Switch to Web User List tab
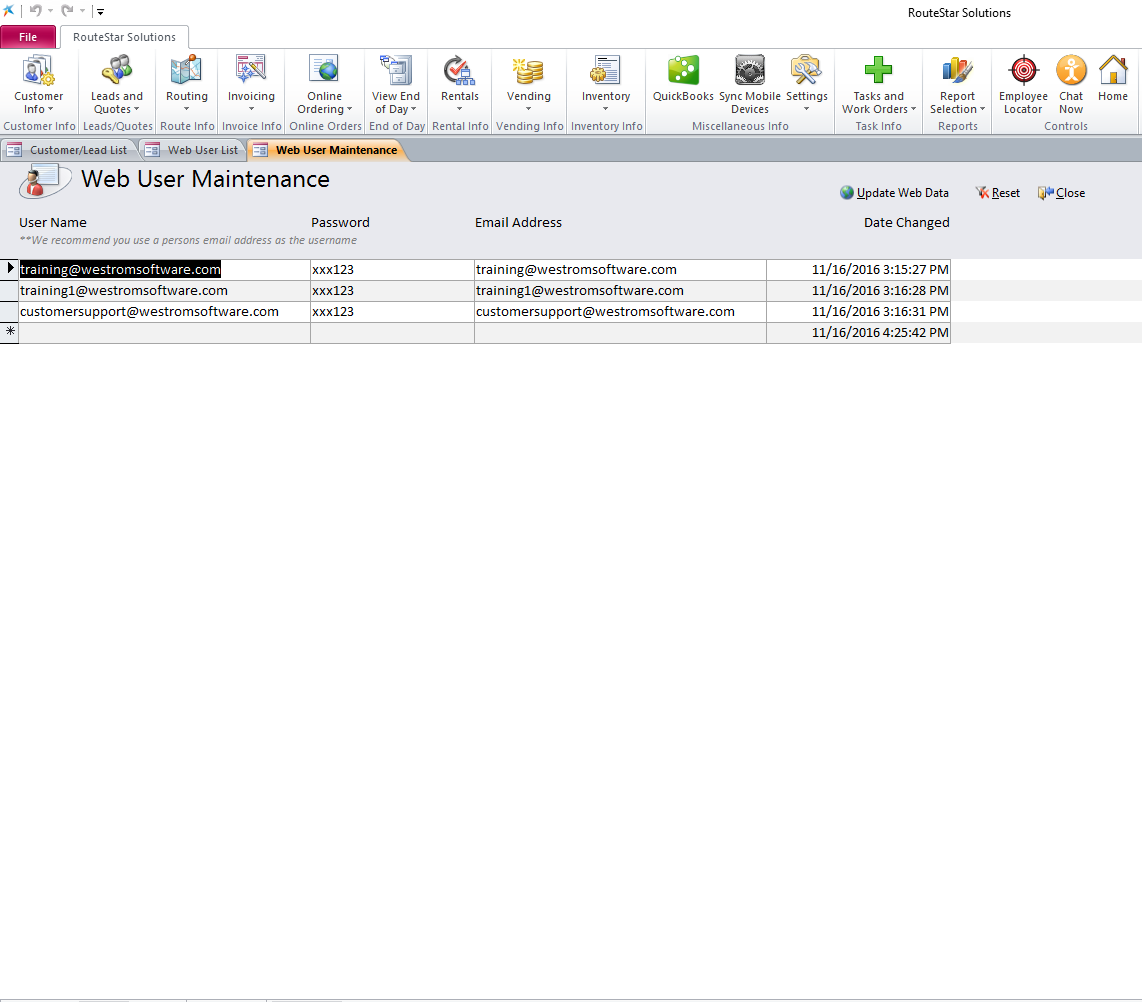The width and height of the screenshot is (1142, 1002). (x=194, y=150)
